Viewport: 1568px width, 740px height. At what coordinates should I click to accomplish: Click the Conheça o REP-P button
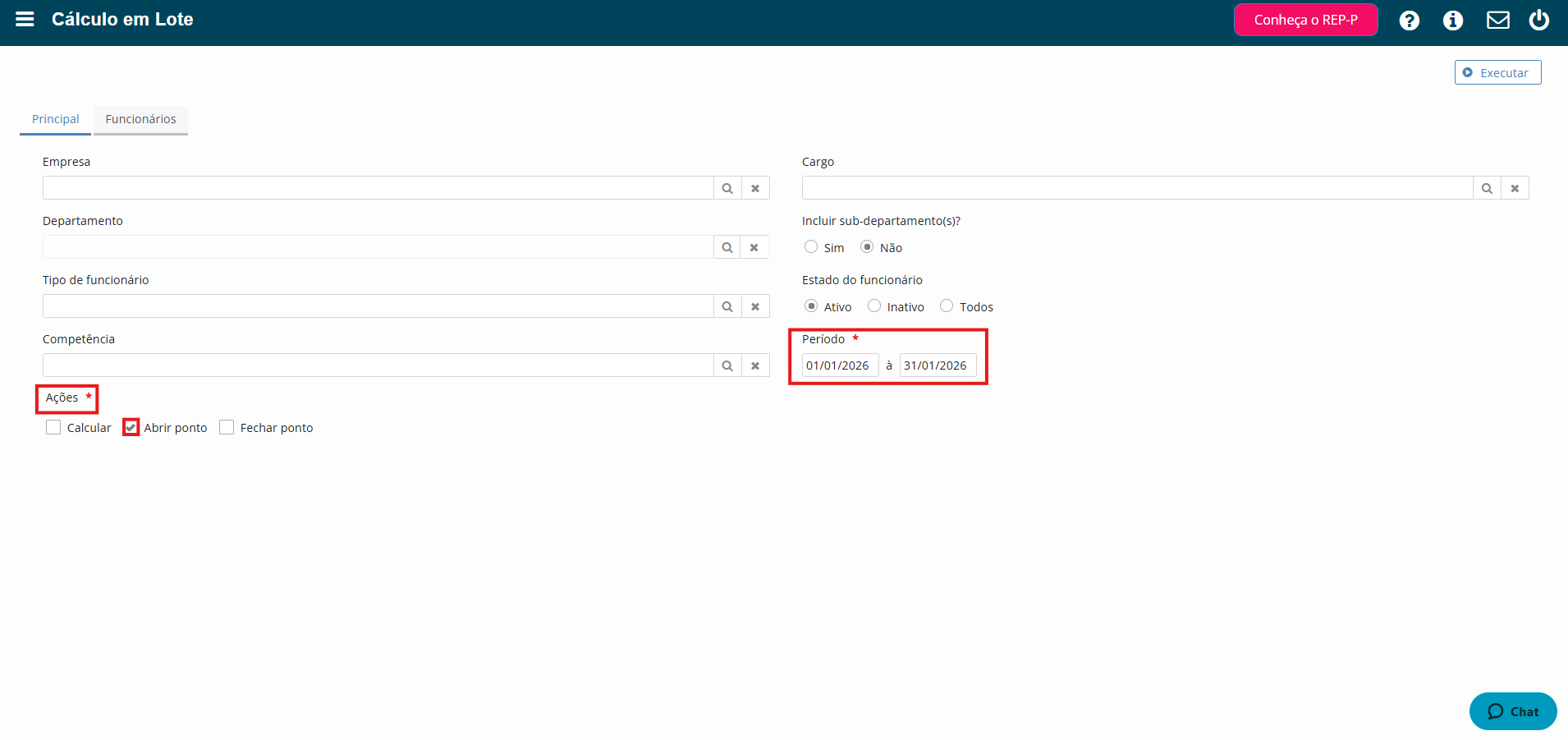click(x=1305, y=20)
